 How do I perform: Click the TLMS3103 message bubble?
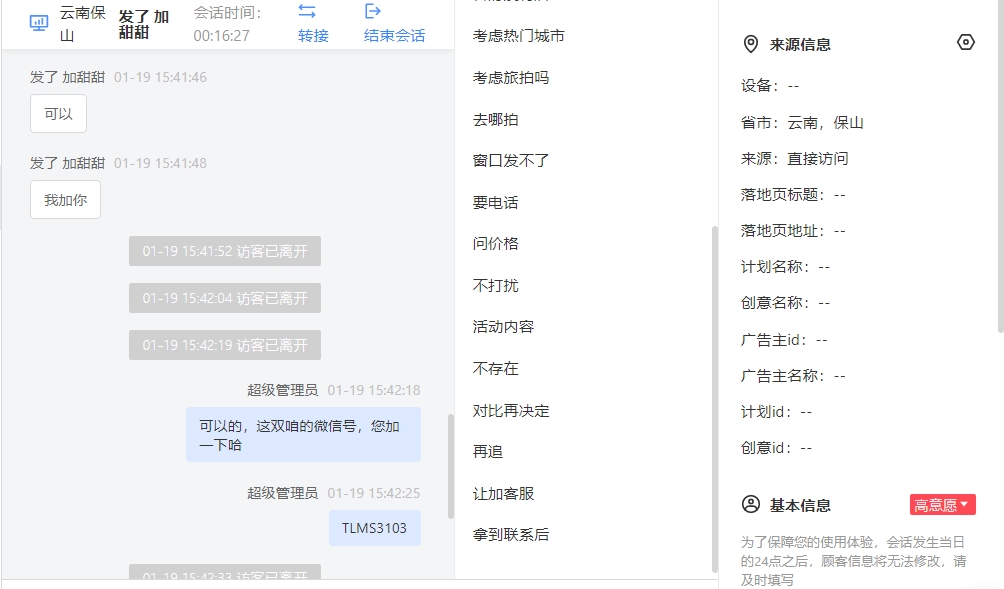pyautogui.click(x=375, y=528)
